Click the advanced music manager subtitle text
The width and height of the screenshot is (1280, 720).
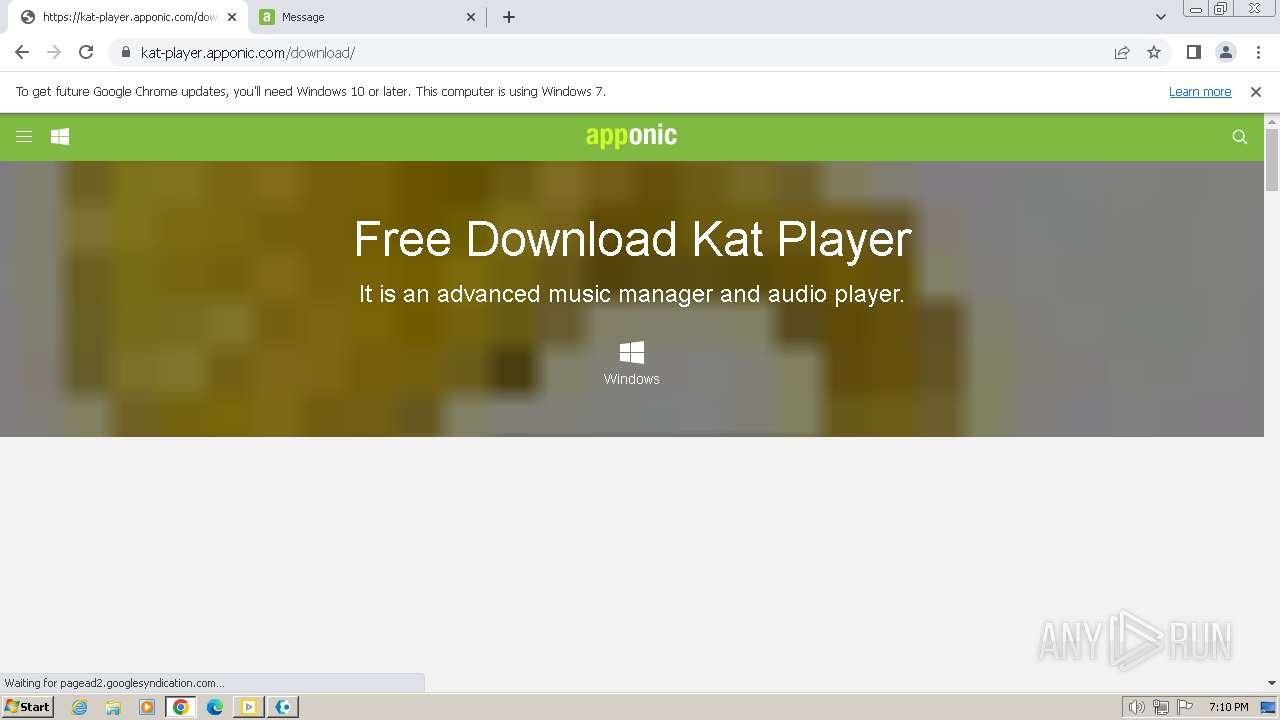(x=632, y=294)
